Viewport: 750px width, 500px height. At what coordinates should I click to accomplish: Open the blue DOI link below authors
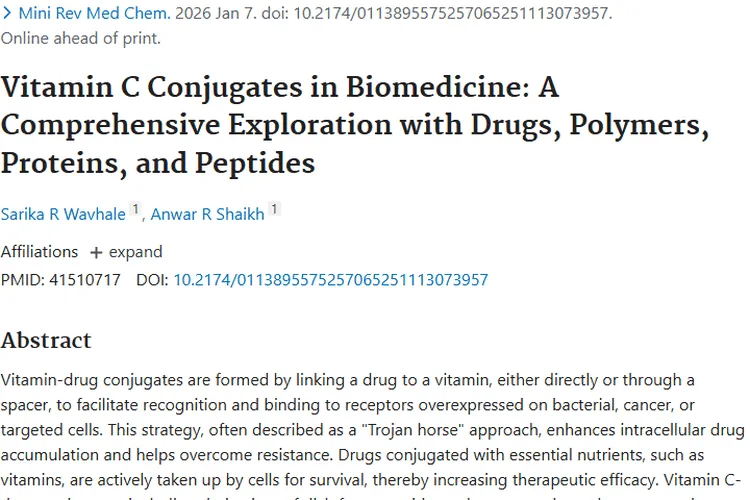pos(330,280)
